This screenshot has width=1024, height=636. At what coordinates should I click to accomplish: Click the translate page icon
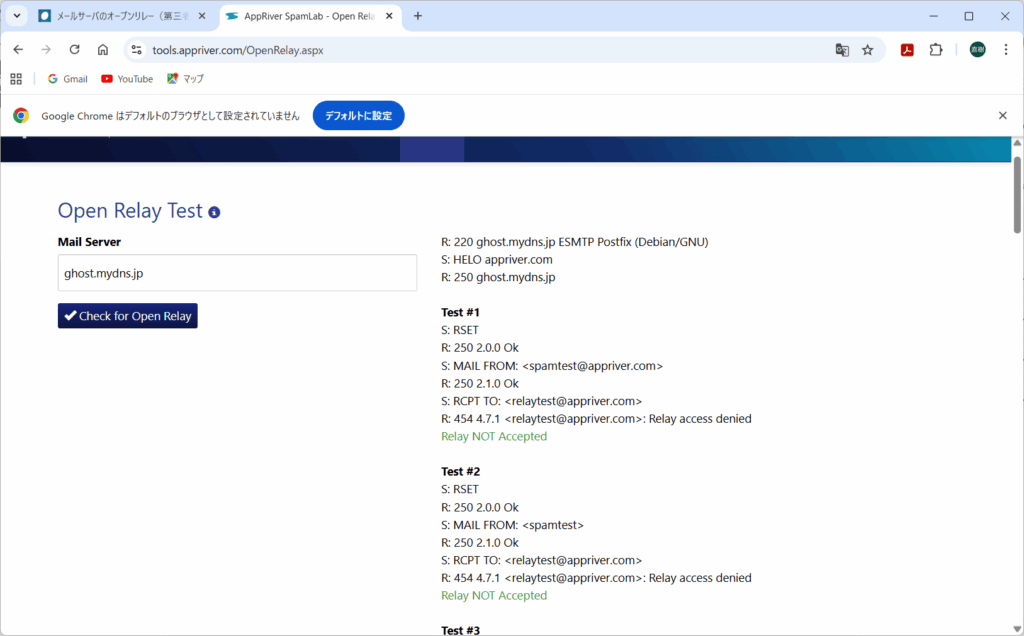click(x=842, y=50)
